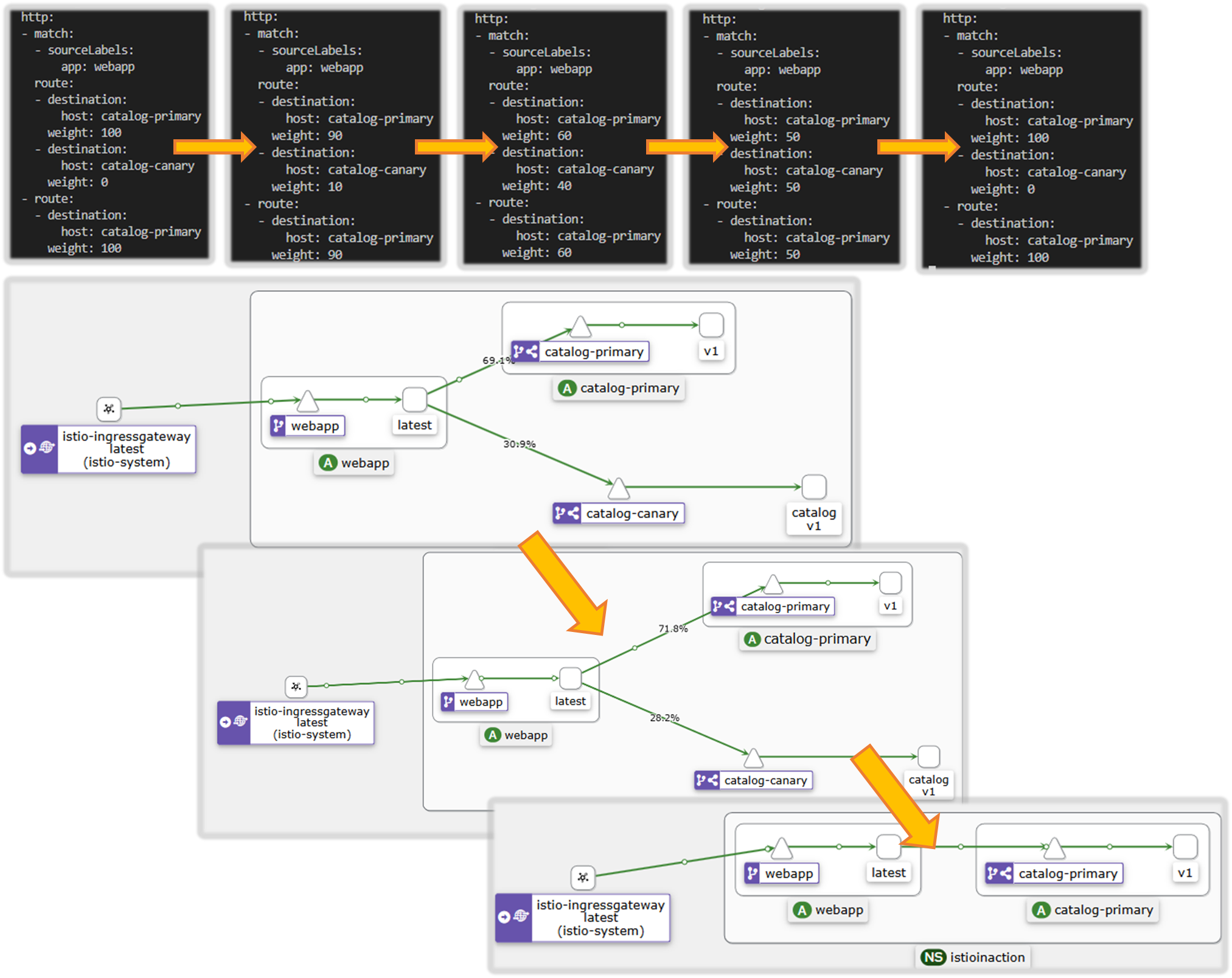This screenshot has height=978, width=1232.
Task: Click catalog-primary service triangle in istioinaction graph
Action: point(1054,848)
